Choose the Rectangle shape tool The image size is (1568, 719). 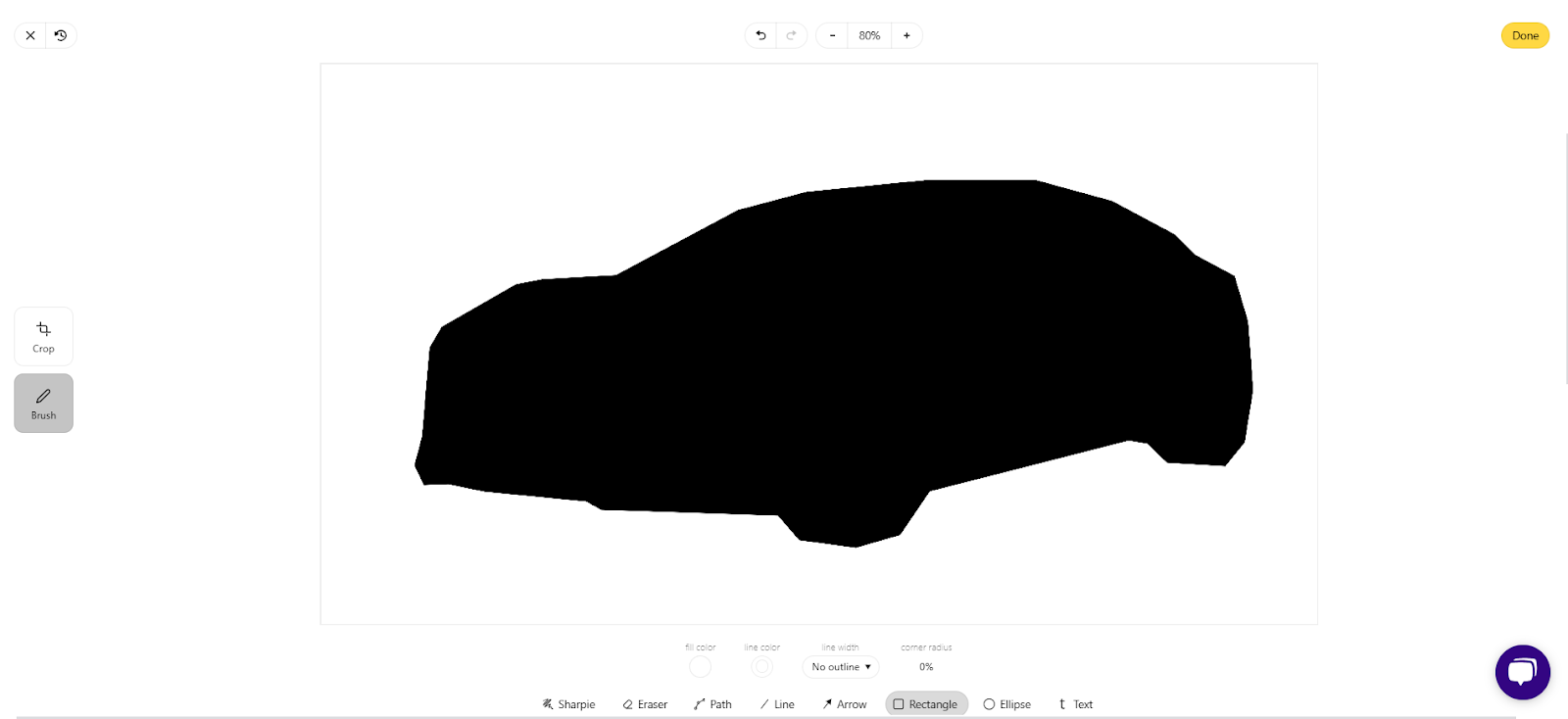point(926,704)
